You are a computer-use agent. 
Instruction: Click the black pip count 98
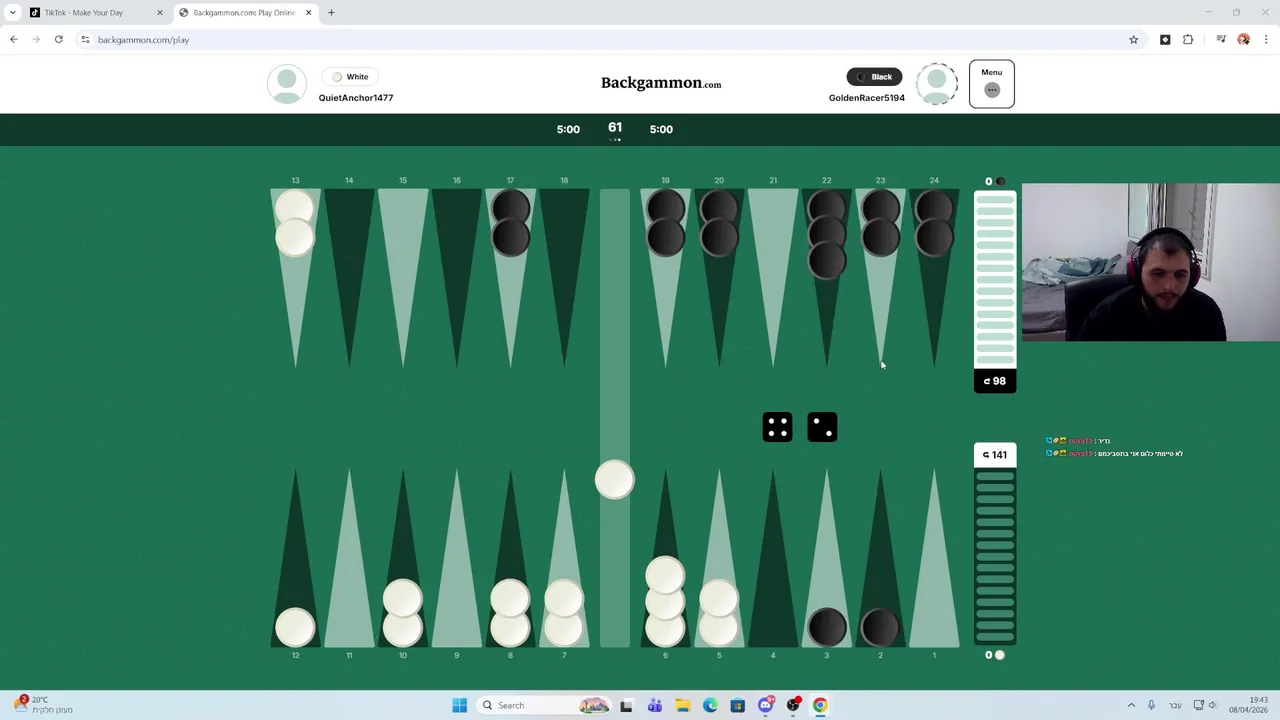coord(995,381)
